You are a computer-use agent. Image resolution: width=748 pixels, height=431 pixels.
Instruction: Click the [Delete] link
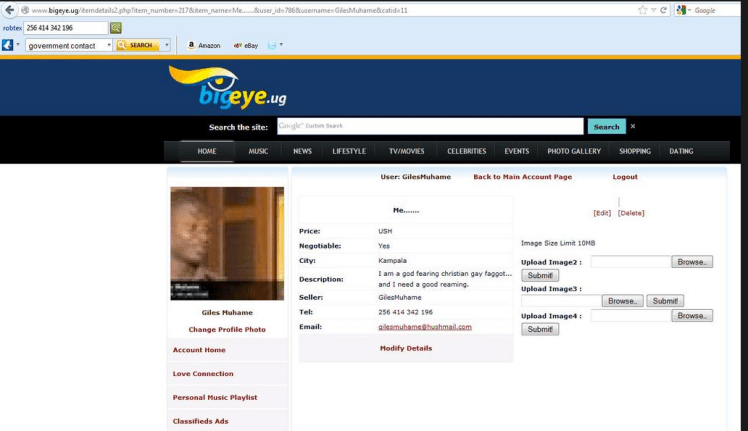tap(631, 213)
